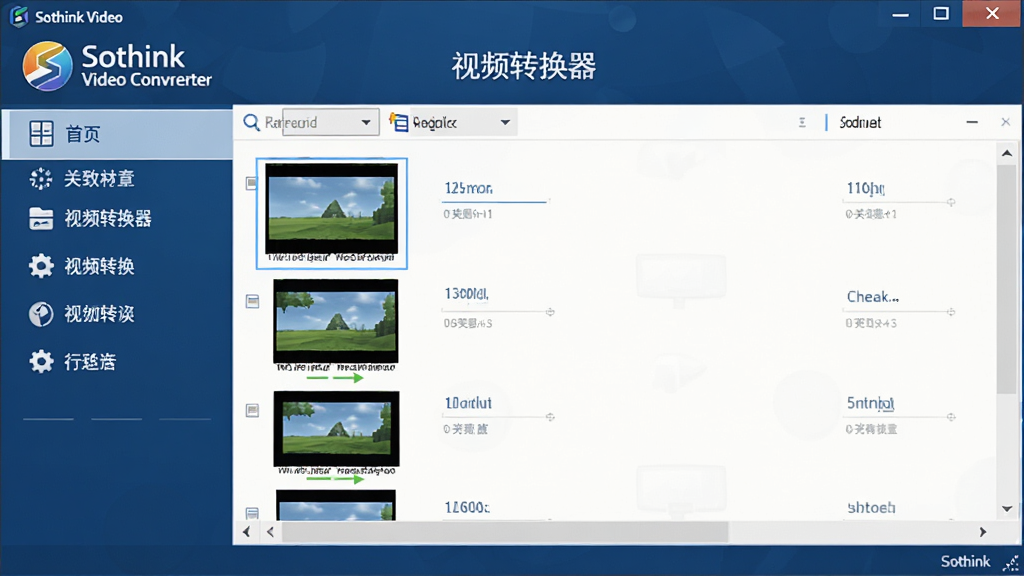The height and width of the screenshot is (576, 1024).
Task: Click the 125mon title text
Action: pos(468,189)
